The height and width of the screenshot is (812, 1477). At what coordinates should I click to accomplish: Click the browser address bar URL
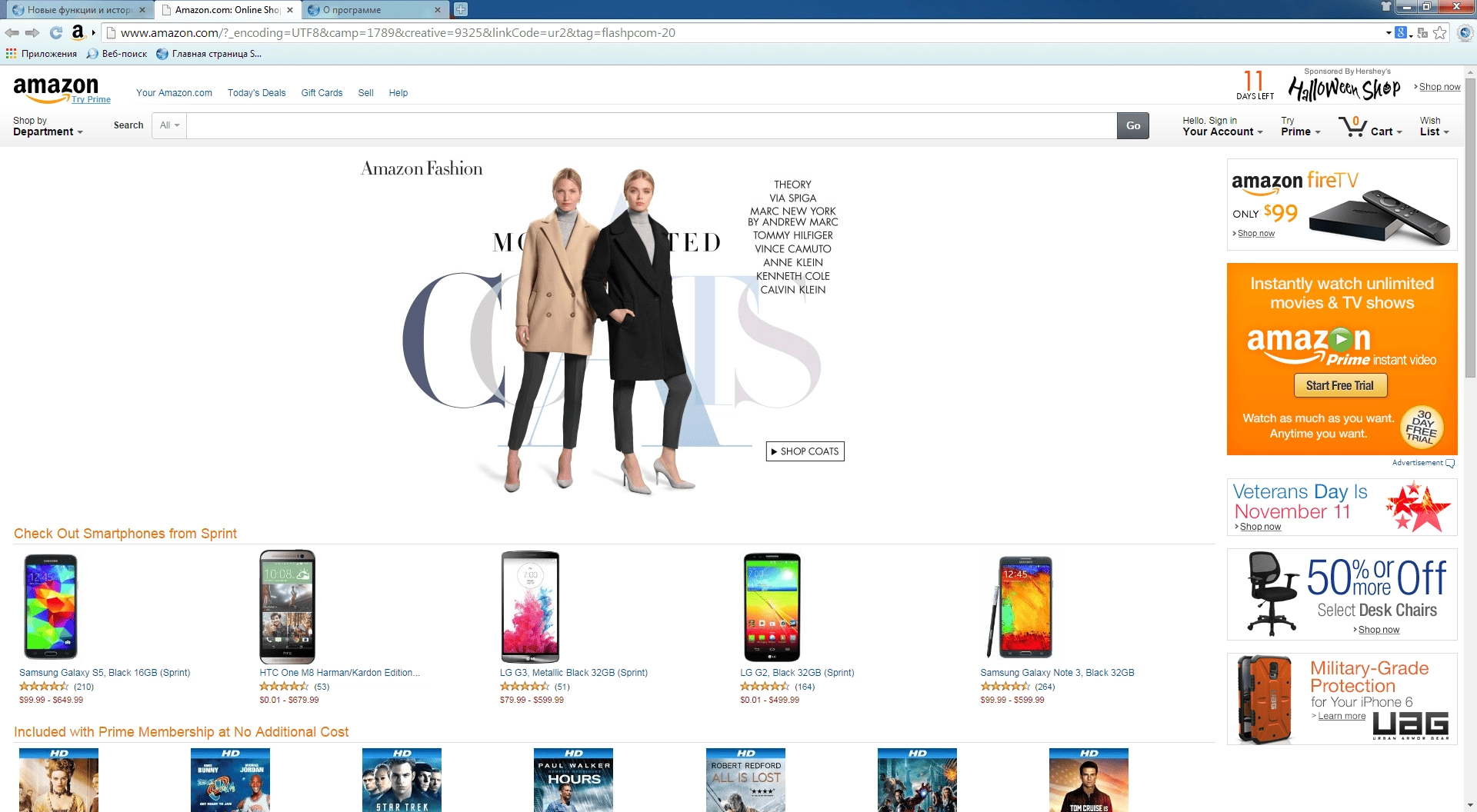point(398,33)
